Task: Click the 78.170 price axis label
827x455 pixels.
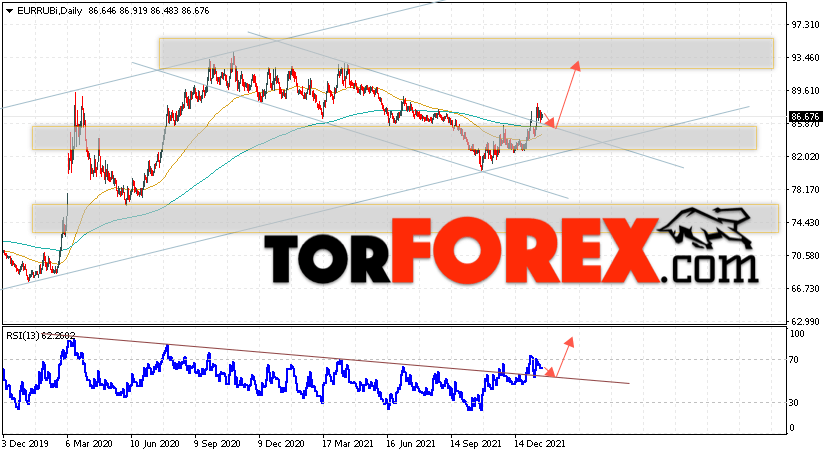Action: pyautogui.click(x=805, y=189)
